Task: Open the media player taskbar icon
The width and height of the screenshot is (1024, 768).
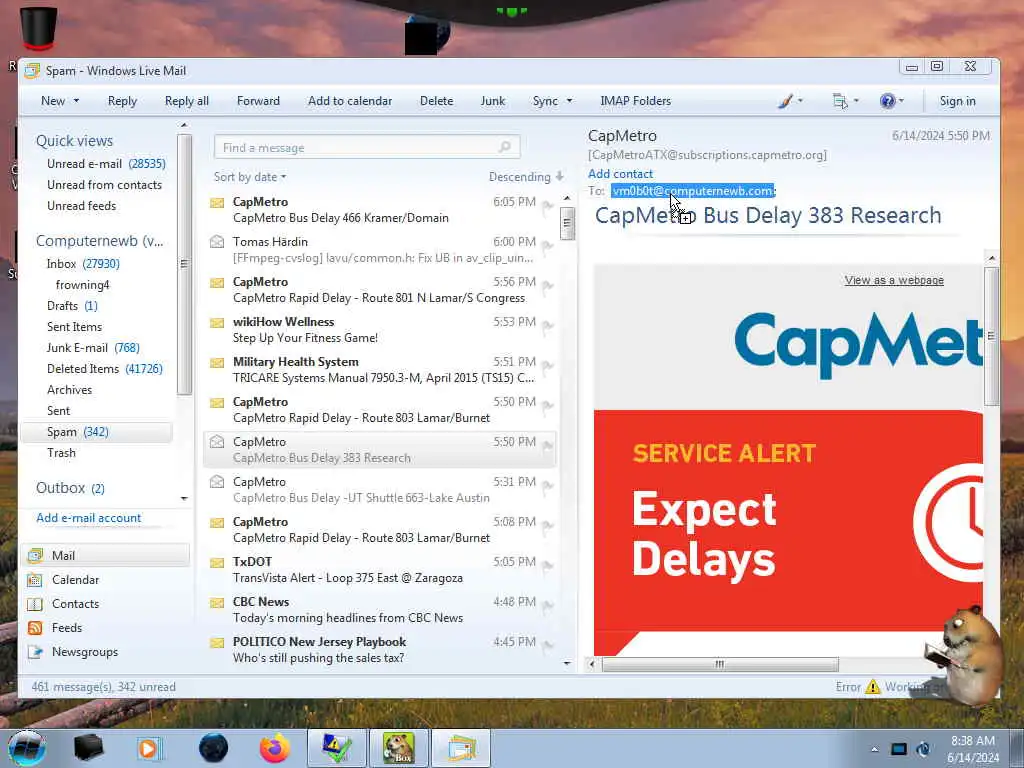Action: pos(150,748)
